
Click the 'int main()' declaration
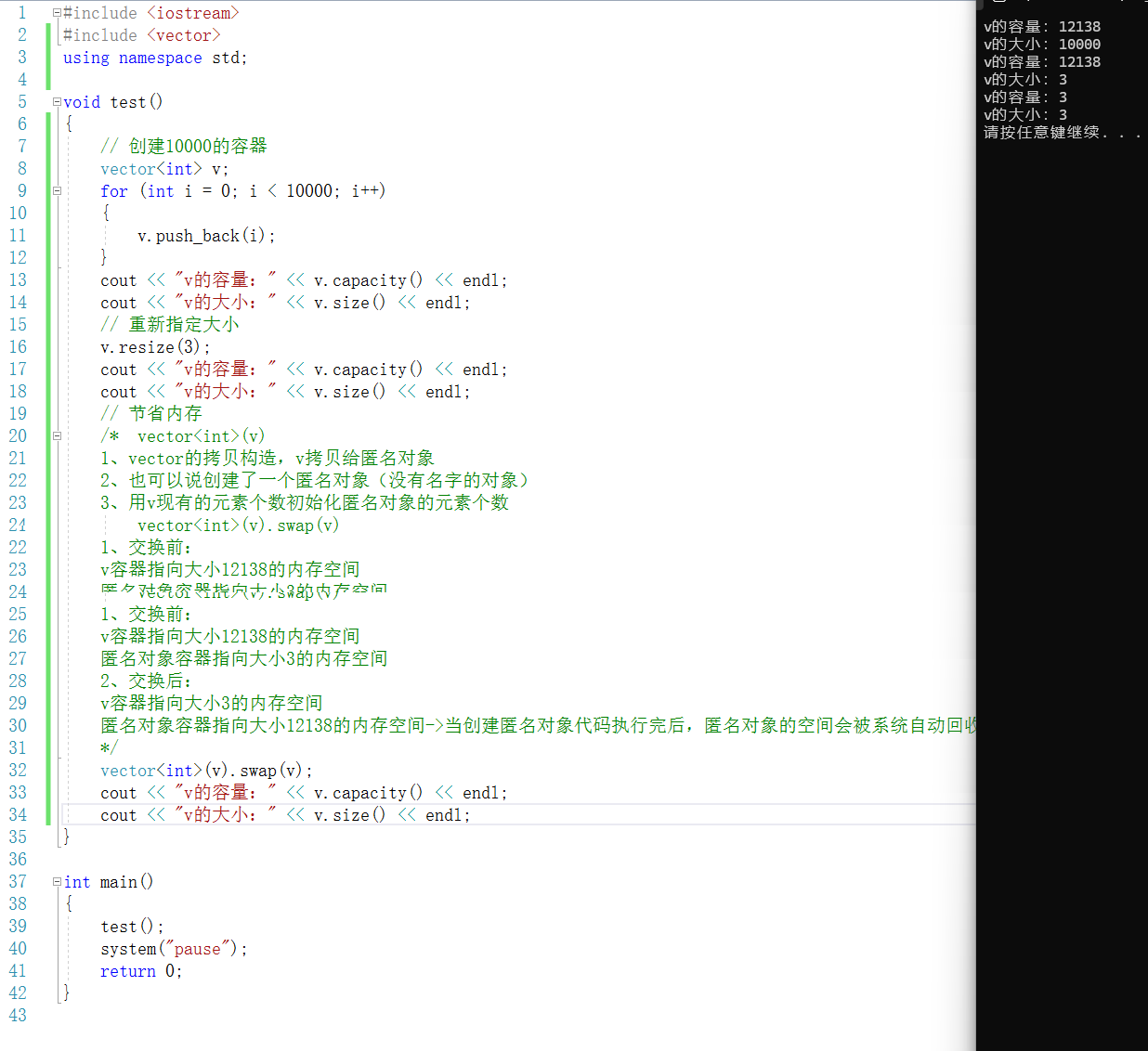[x=109, y=882]
